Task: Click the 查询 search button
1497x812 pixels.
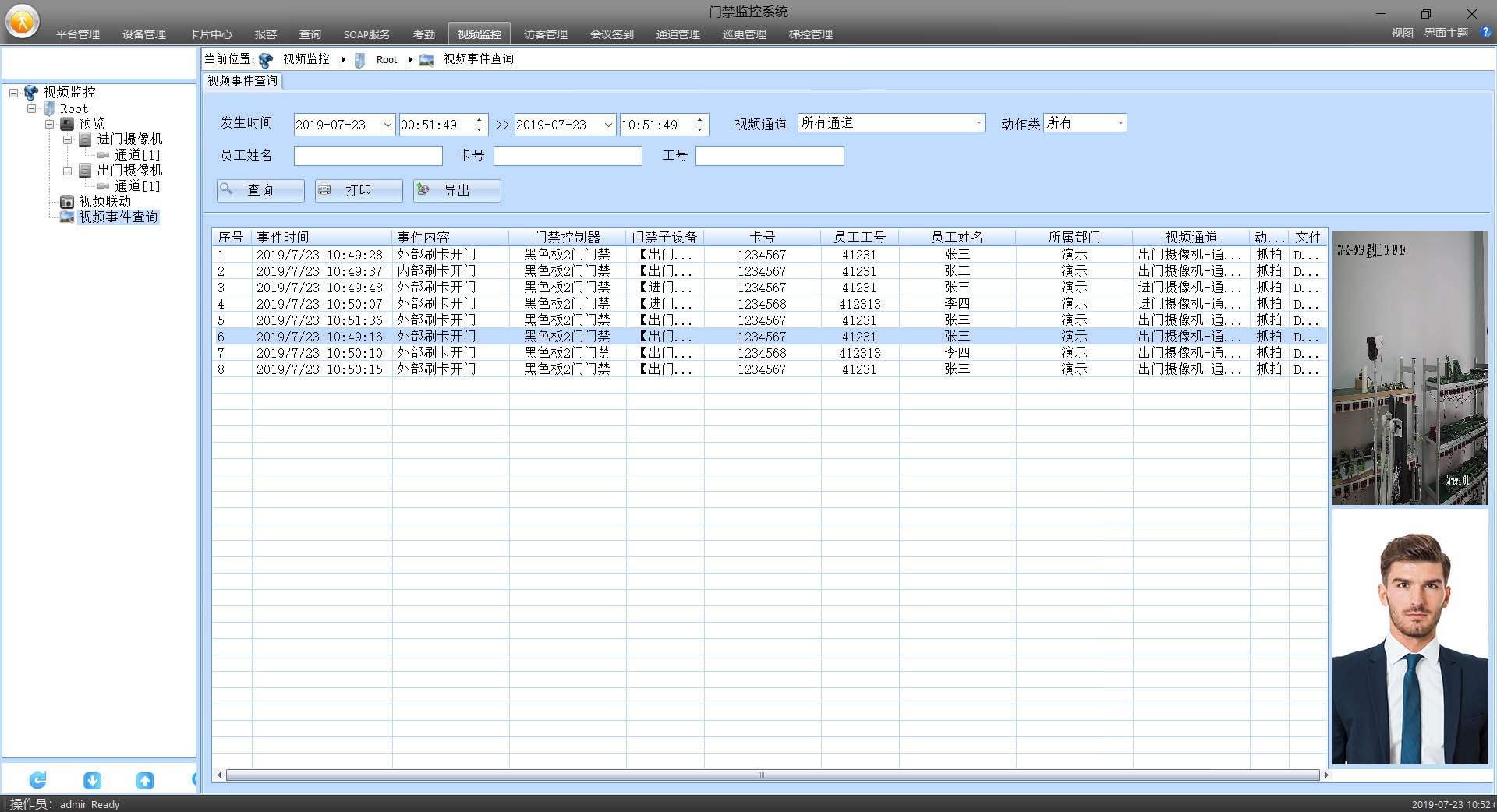Action: coord(260,190)
